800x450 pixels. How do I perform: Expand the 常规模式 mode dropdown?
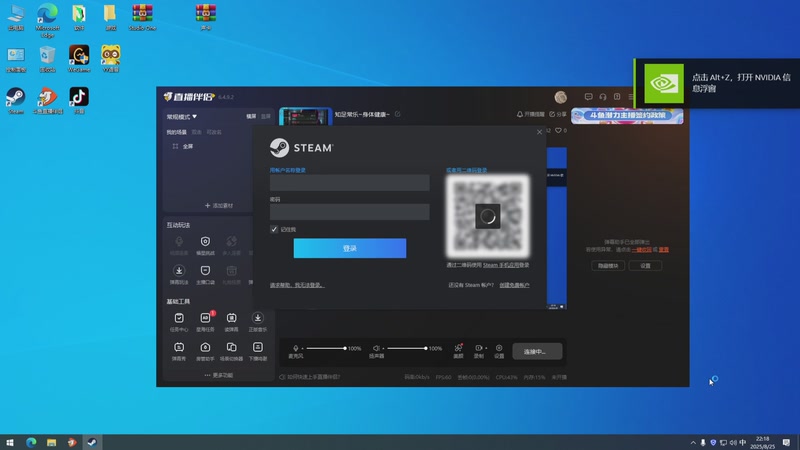click(182, 117)
